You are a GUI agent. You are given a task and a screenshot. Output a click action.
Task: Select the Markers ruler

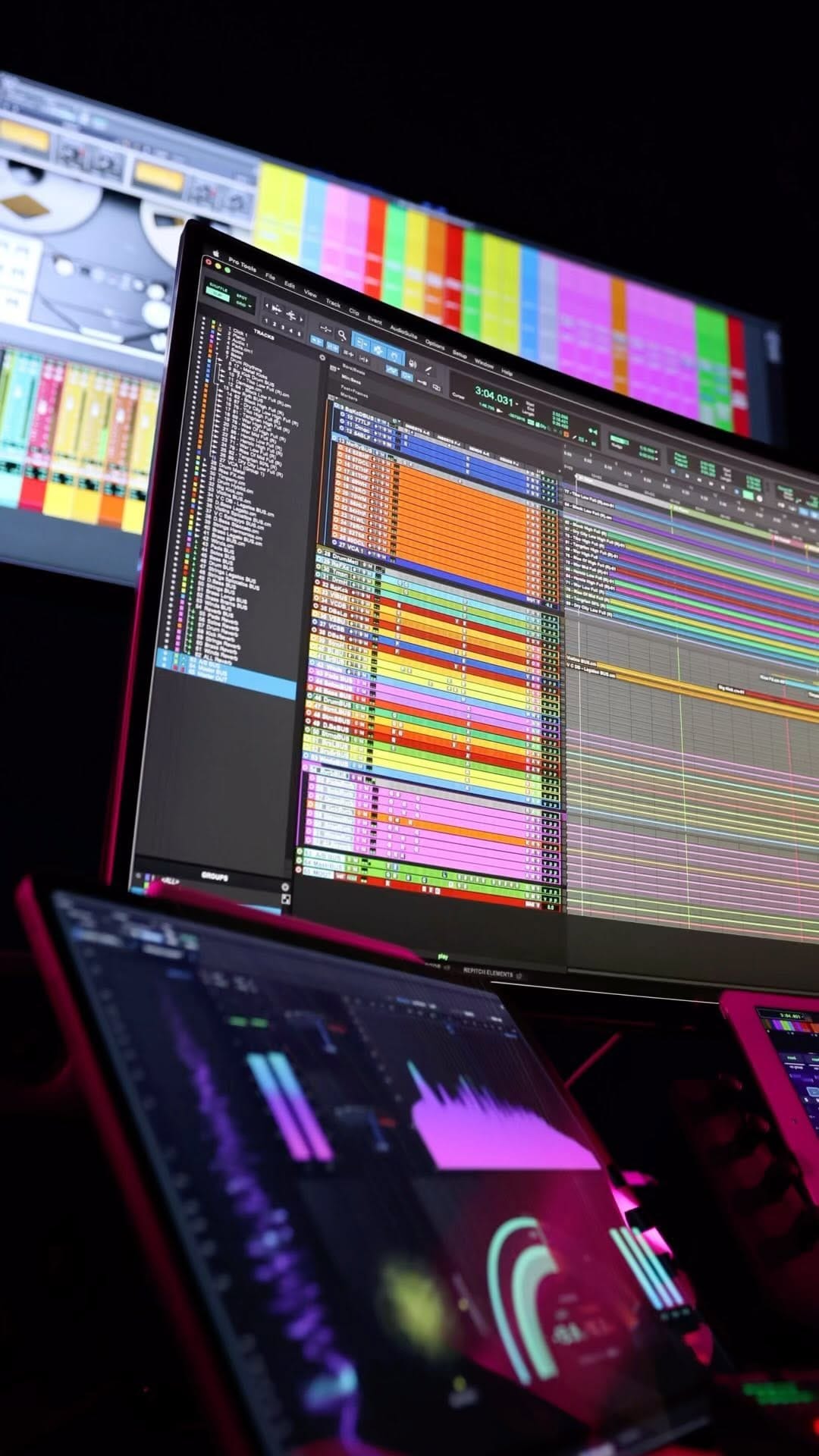(x=348, y=397)
